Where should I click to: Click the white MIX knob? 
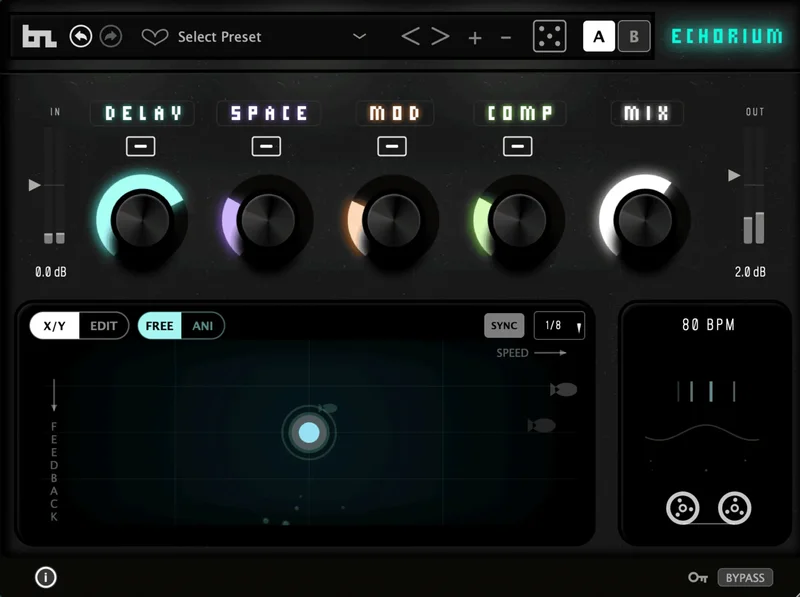pos(645,220)
